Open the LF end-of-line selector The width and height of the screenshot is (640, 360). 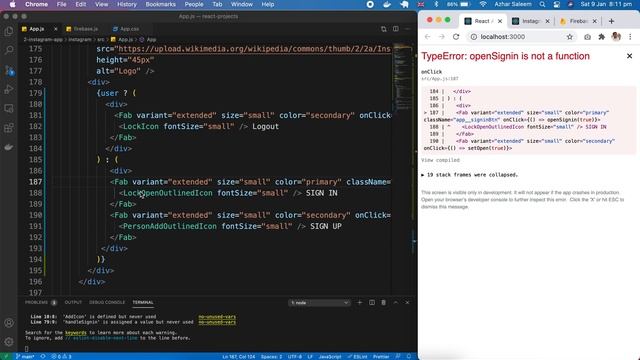(310, 356)
